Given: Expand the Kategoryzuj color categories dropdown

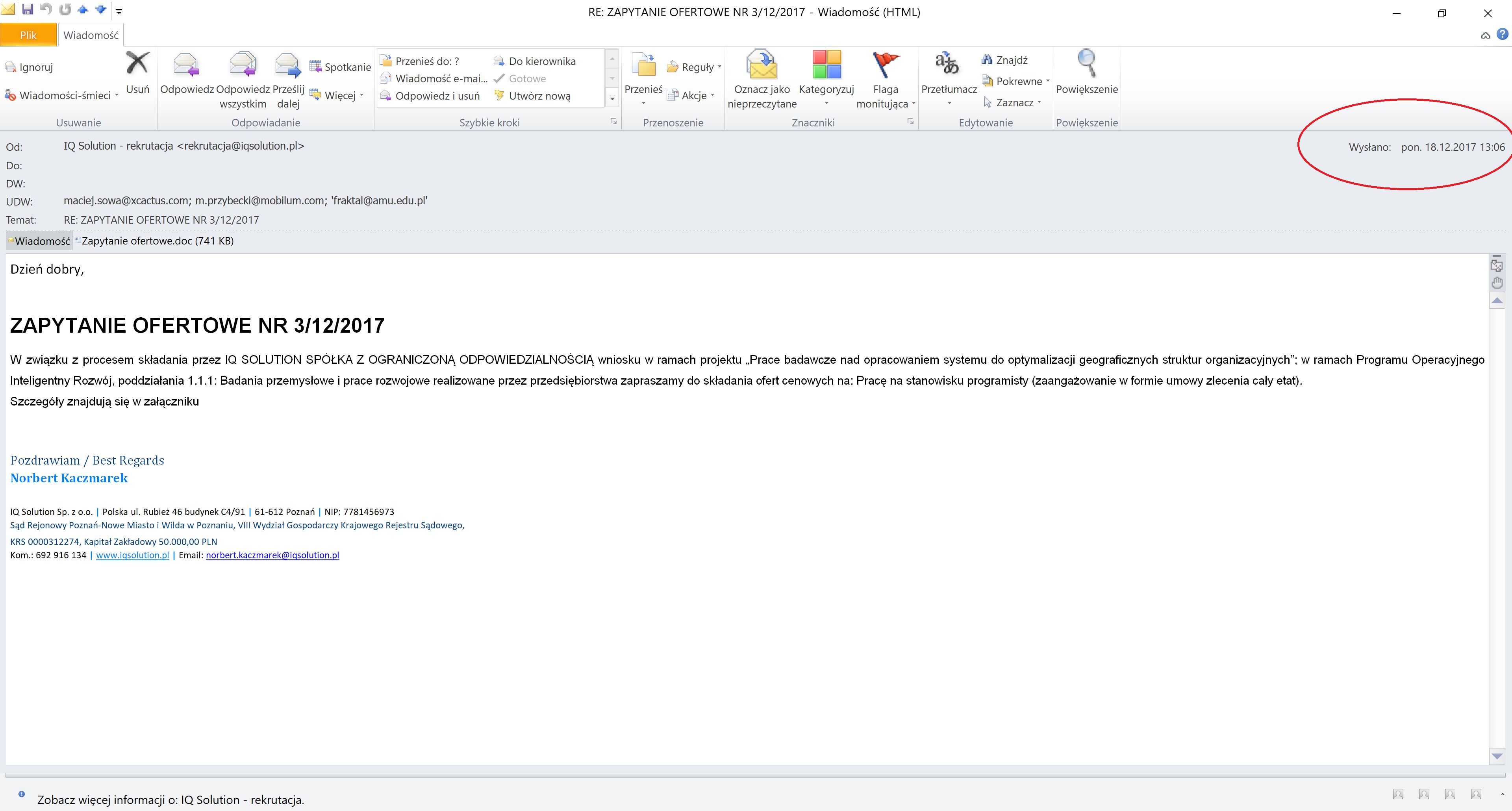Looking at the screenshot, I should coord(826,103).
